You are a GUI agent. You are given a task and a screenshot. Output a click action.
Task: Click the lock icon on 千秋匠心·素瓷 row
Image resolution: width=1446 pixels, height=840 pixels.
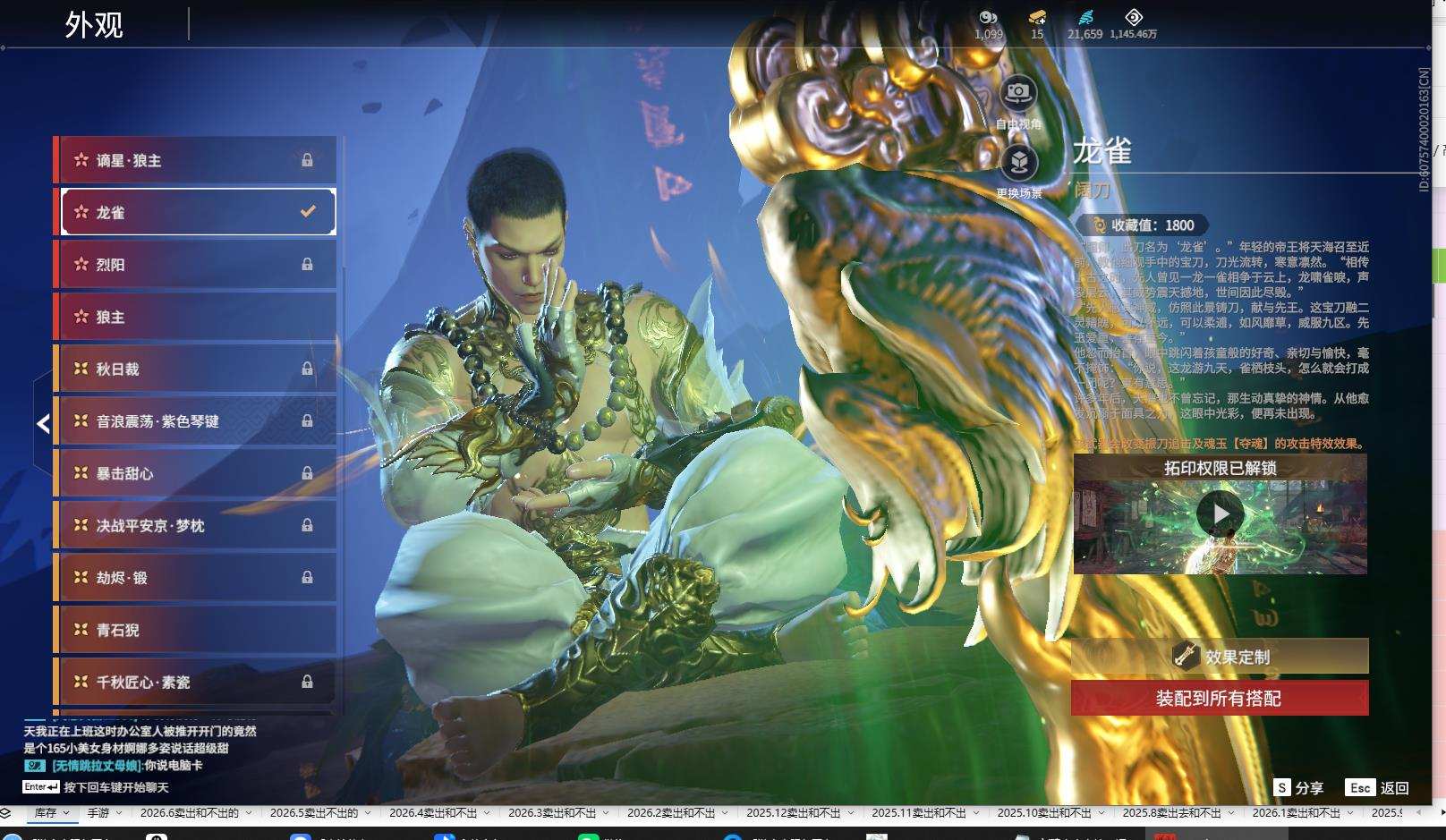coord(307,682)
